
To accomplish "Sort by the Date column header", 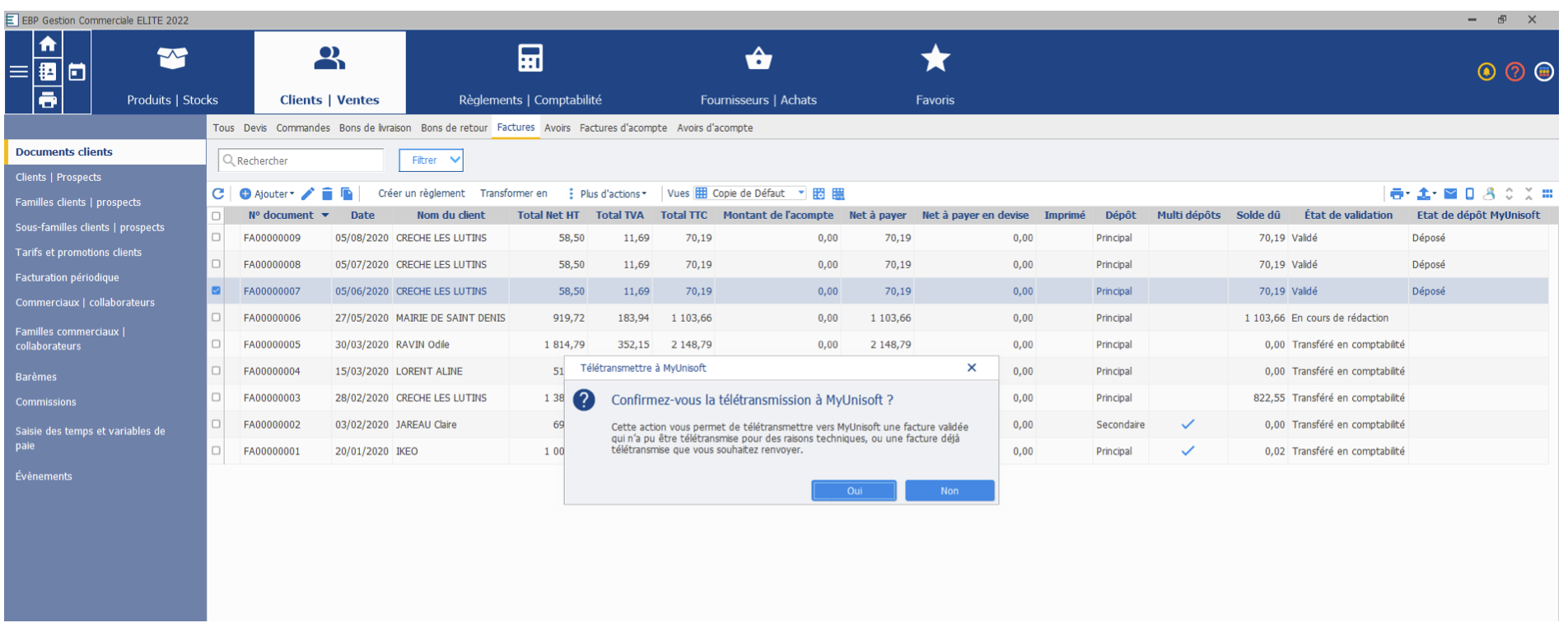I will pyautogui.click(x=362, y=215).
